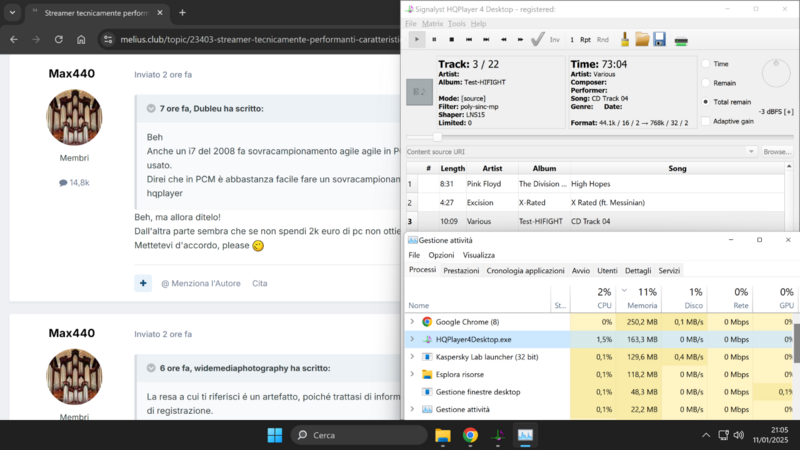Reload the page in Chrome

(x=59, y=40)
